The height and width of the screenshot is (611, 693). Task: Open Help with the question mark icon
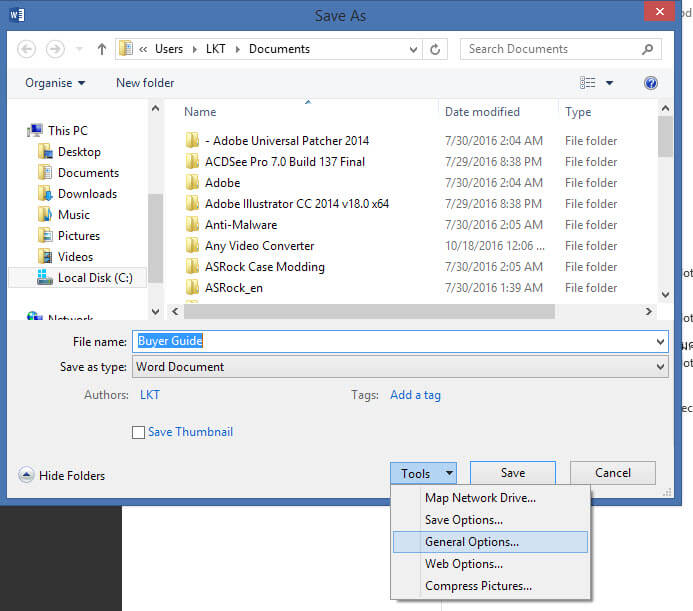coord(651,83)
